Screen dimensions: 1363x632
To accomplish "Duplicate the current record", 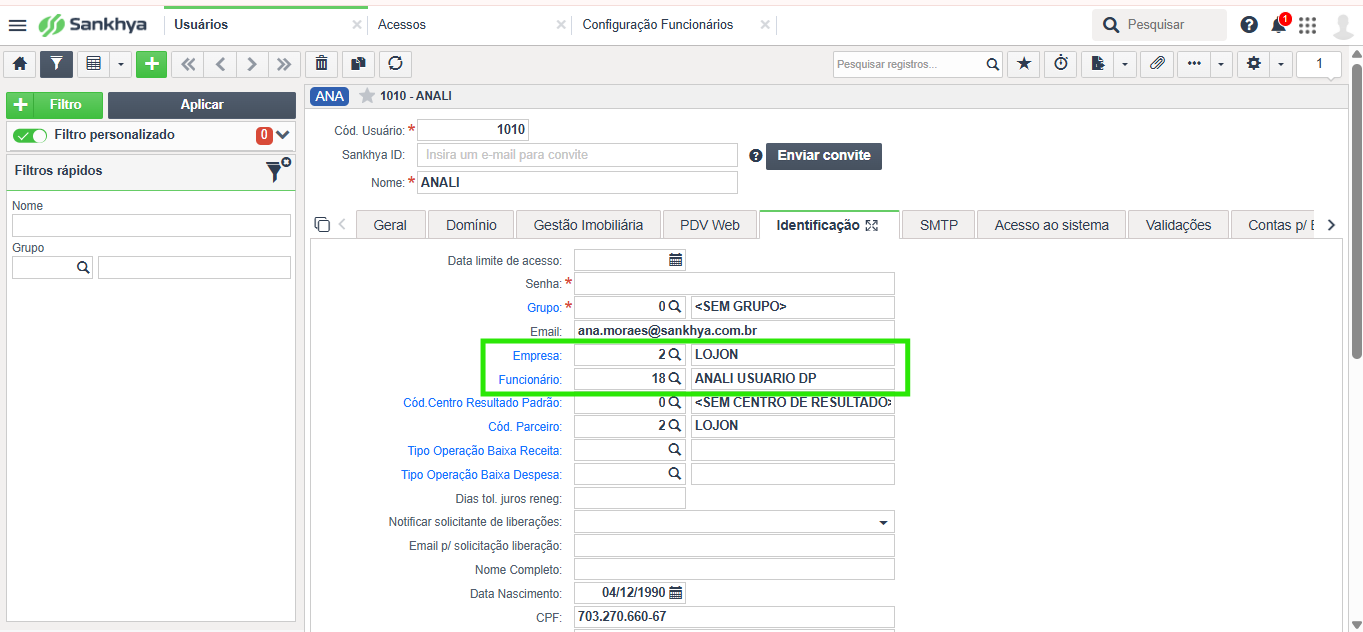I will click(x=358, y=64).
